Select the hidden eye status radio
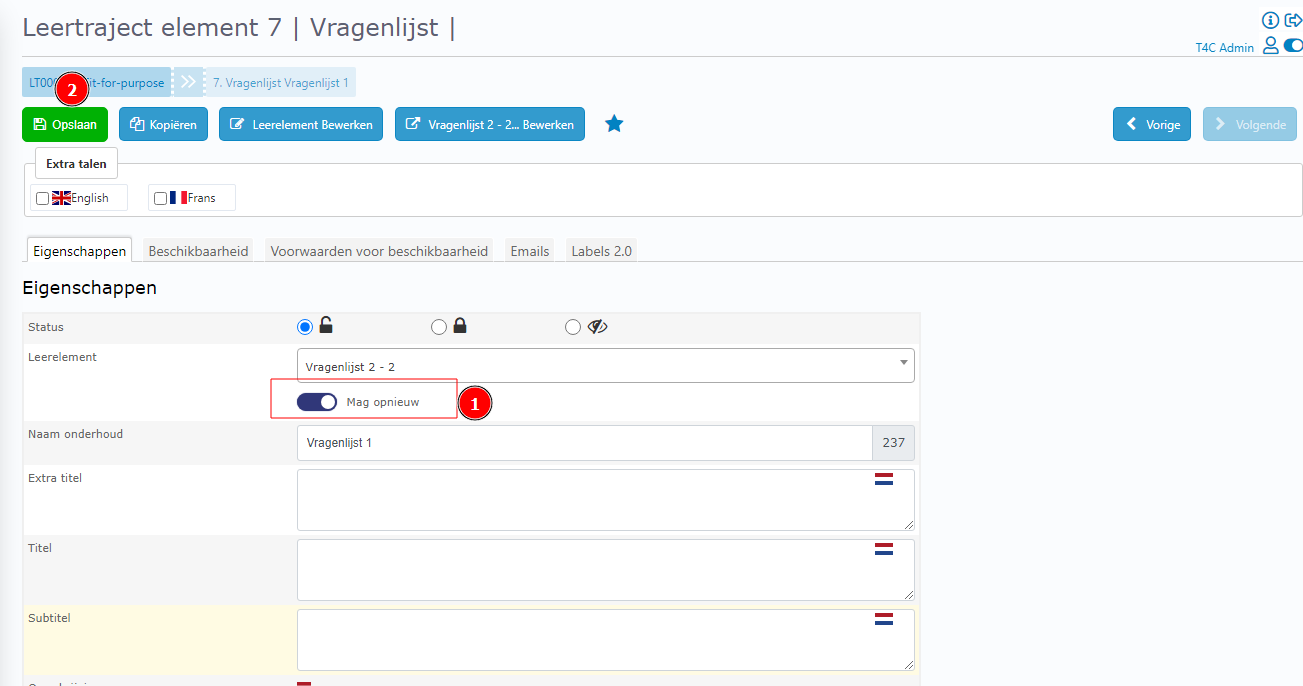 [572, 327]
